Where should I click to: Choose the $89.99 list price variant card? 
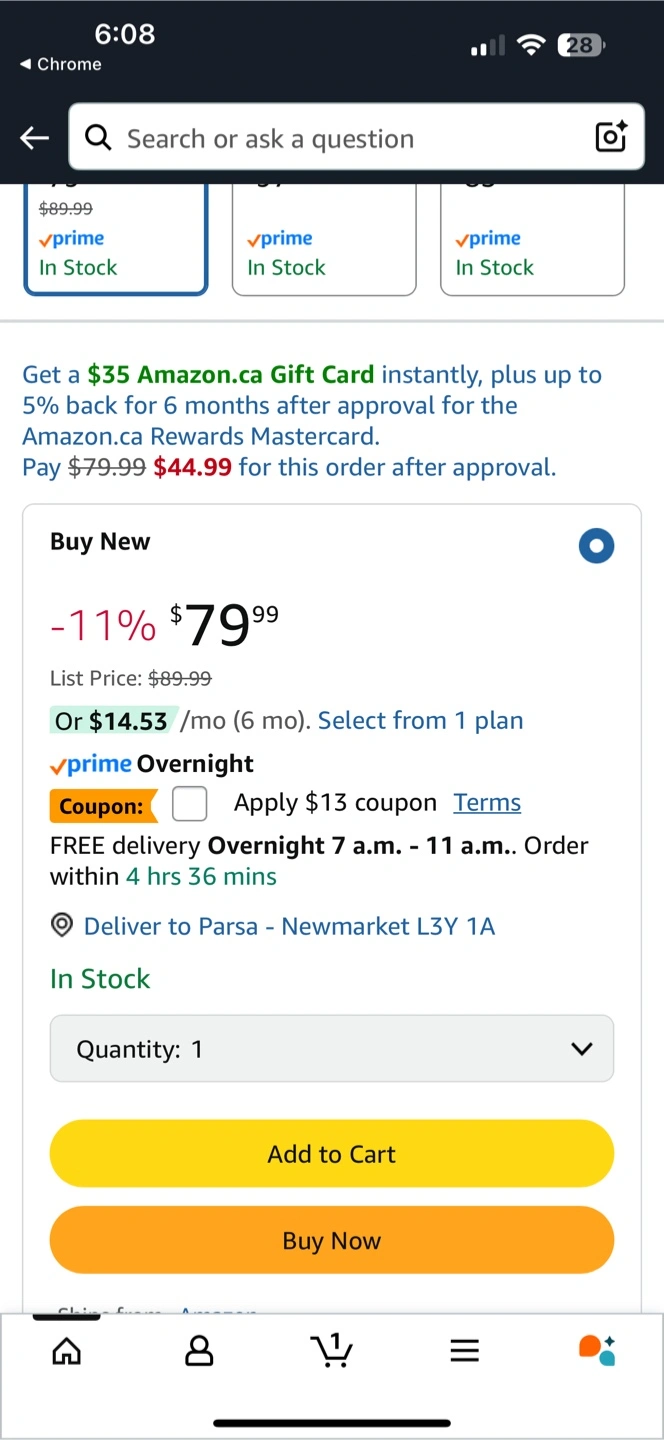[x=116, y=239]
